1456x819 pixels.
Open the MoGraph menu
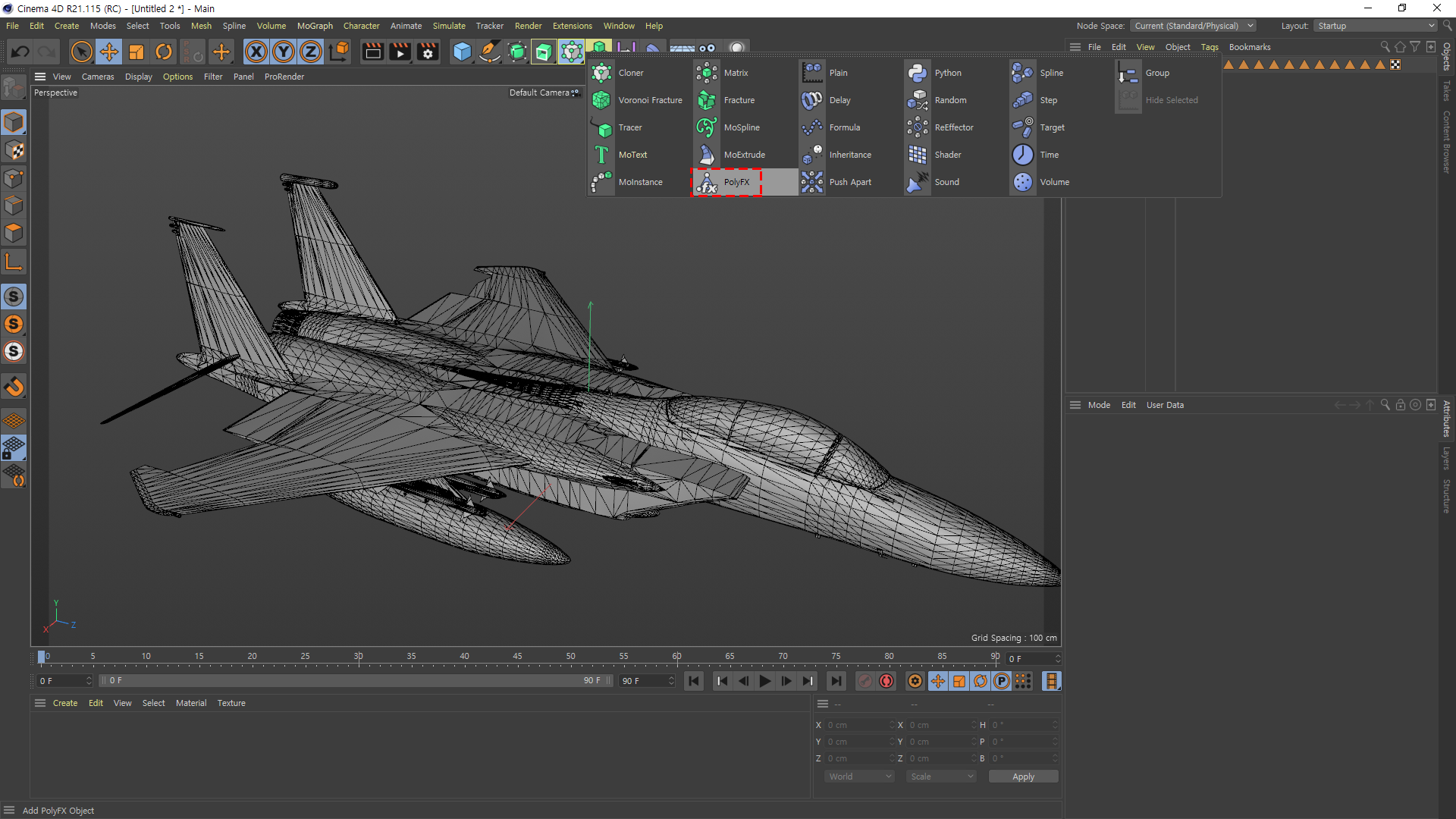pyautogui.click(x=315, y=26)
